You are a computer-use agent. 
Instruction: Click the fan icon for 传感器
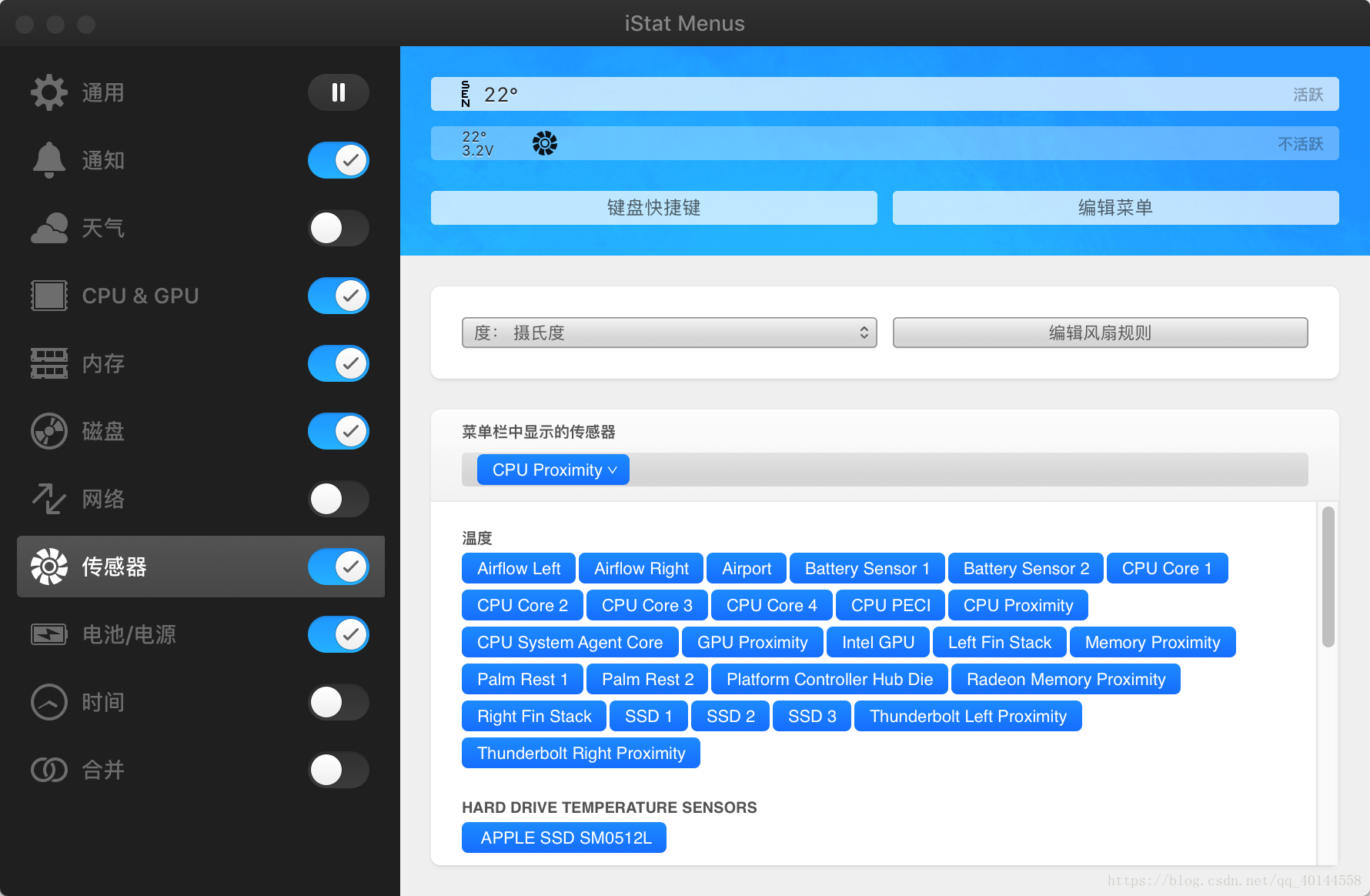49,567
